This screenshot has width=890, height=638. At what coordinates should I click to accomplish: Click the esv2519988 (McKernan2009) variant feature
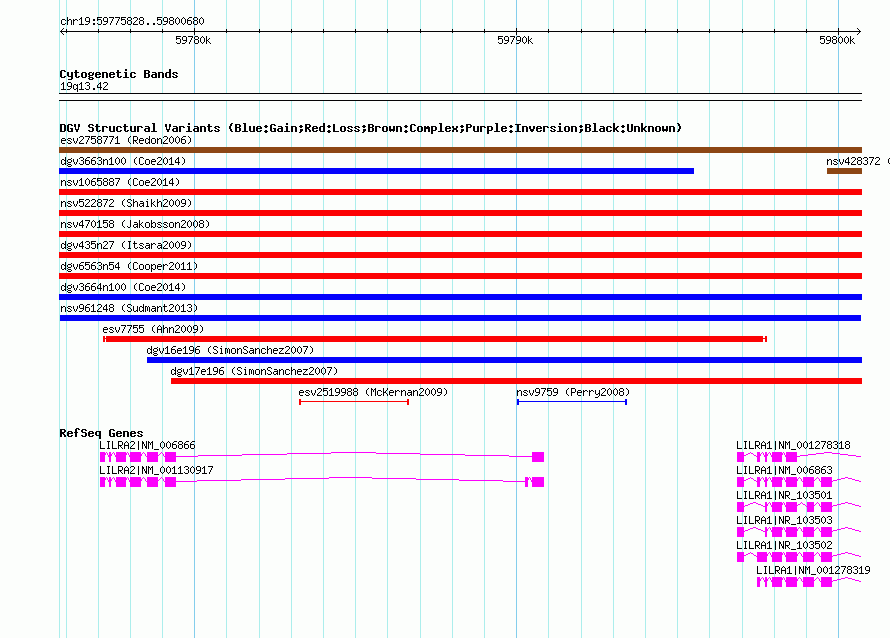click(x=354, y=402)
